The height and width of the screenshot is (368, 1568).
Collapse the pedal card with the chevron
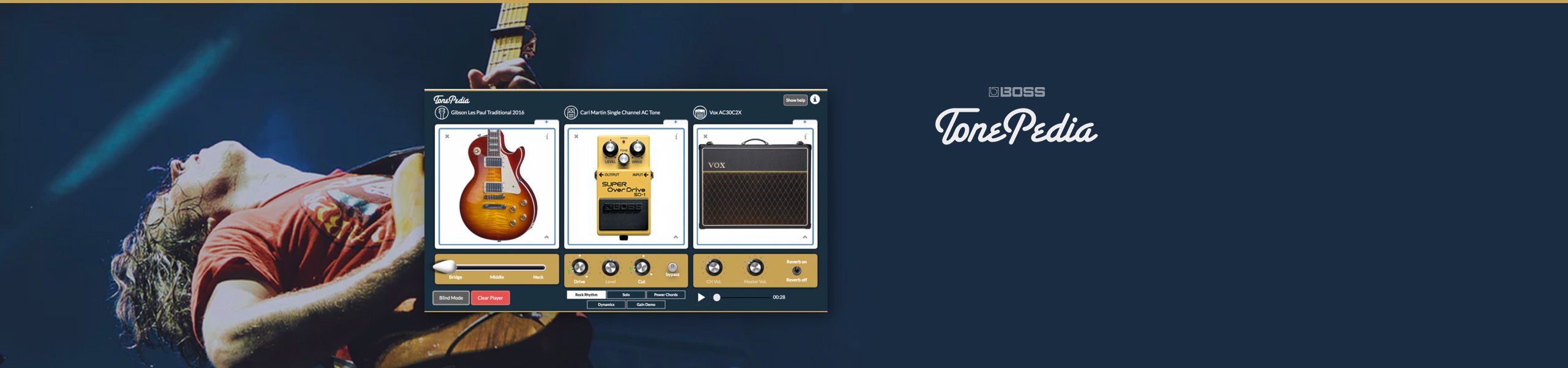(x=676, y=237)
